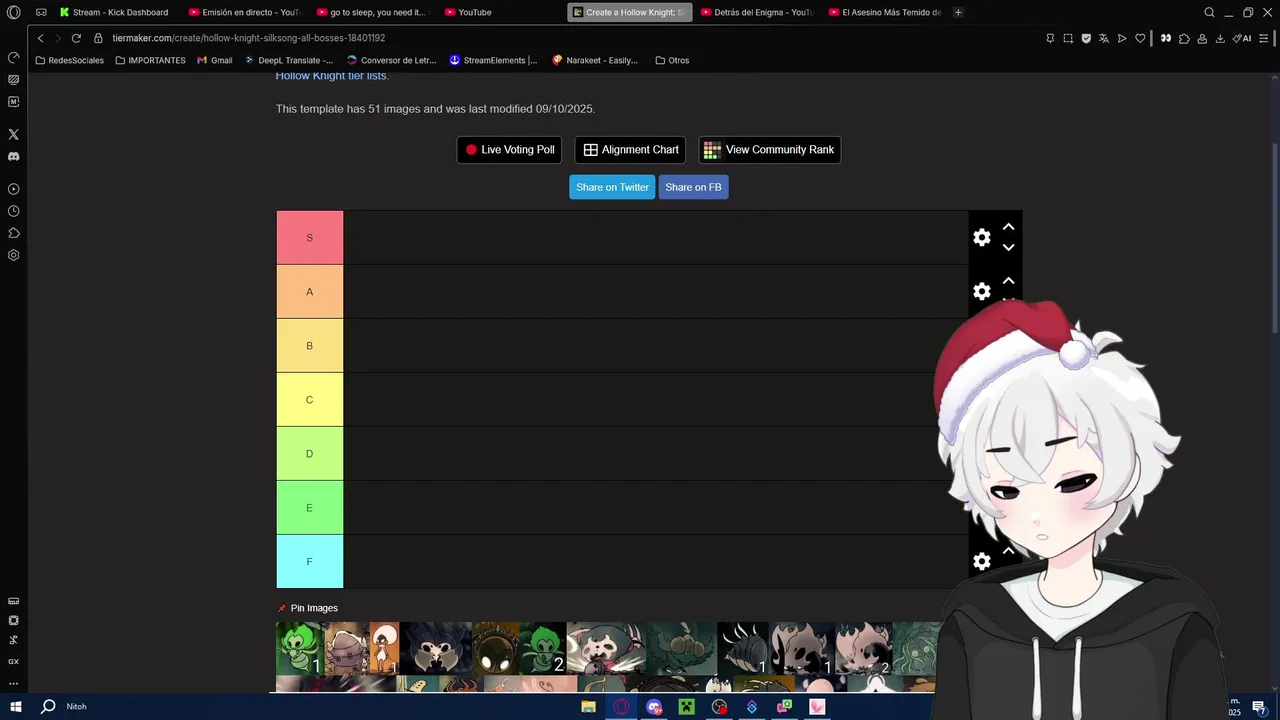
Task: Move the S tier row up
Action: click(1008, 227)
